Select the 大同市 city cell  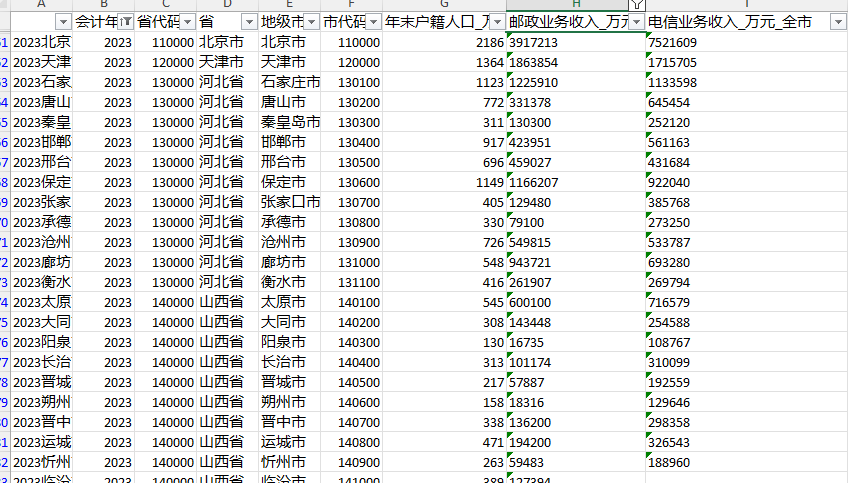point(289,322)
